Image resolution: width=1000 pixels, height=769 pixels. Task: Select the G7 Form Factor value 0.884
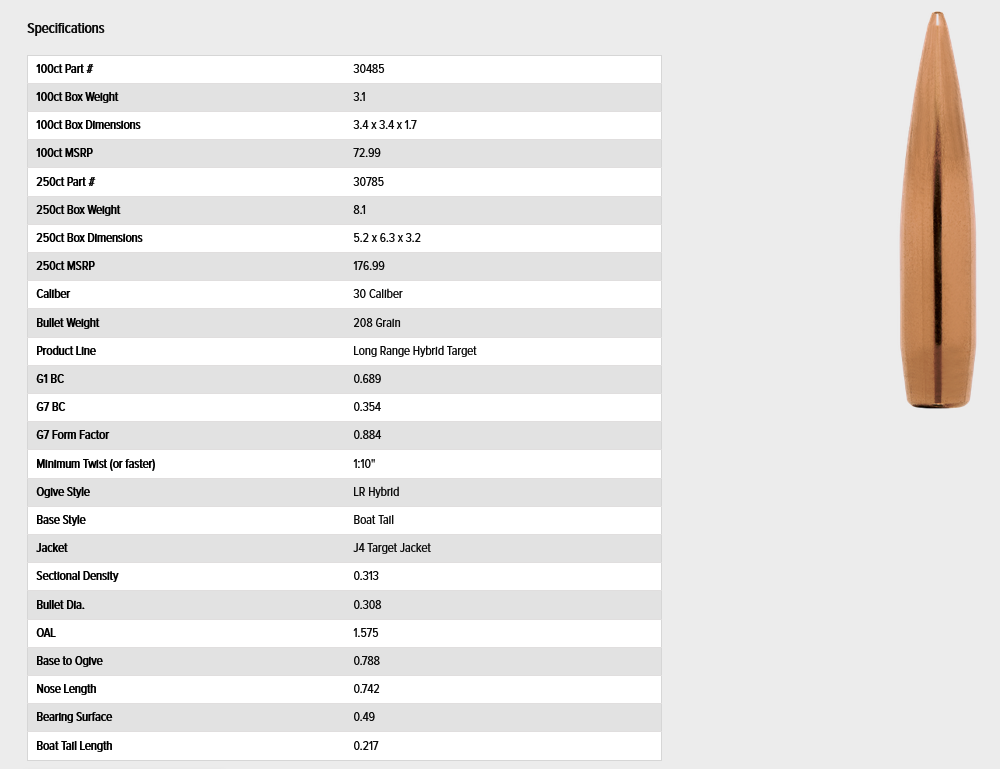(x=367, y=435)
